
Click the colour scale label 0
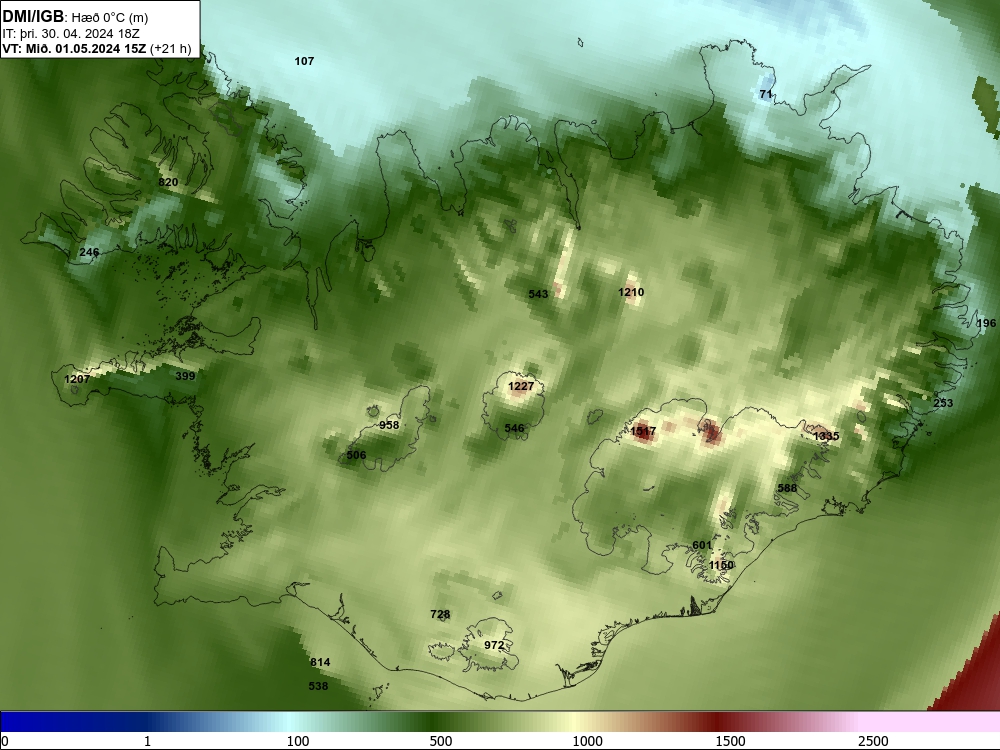pos(5,741)
